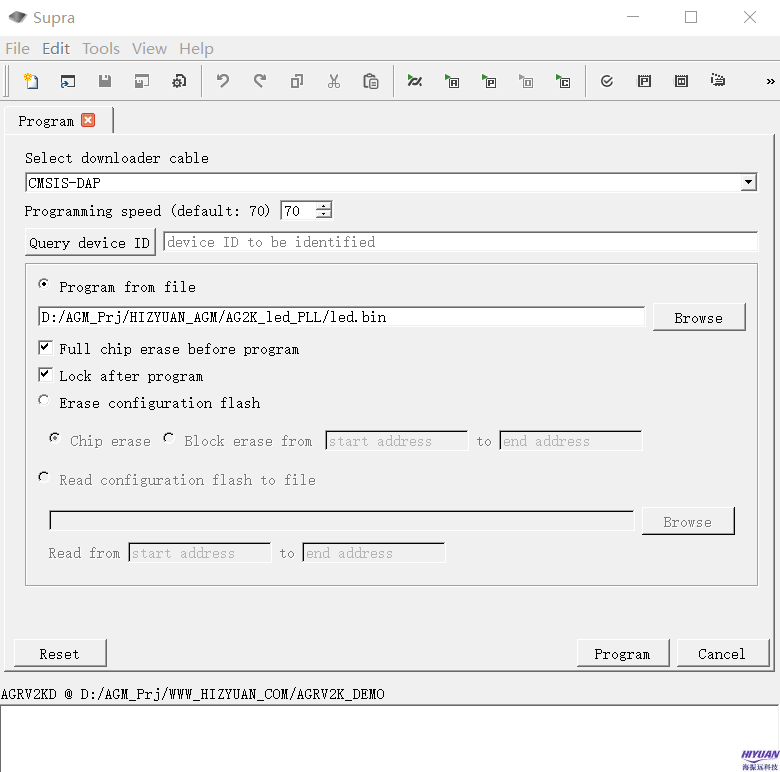Decrease programming speed with down arrow

coord(324,214)
